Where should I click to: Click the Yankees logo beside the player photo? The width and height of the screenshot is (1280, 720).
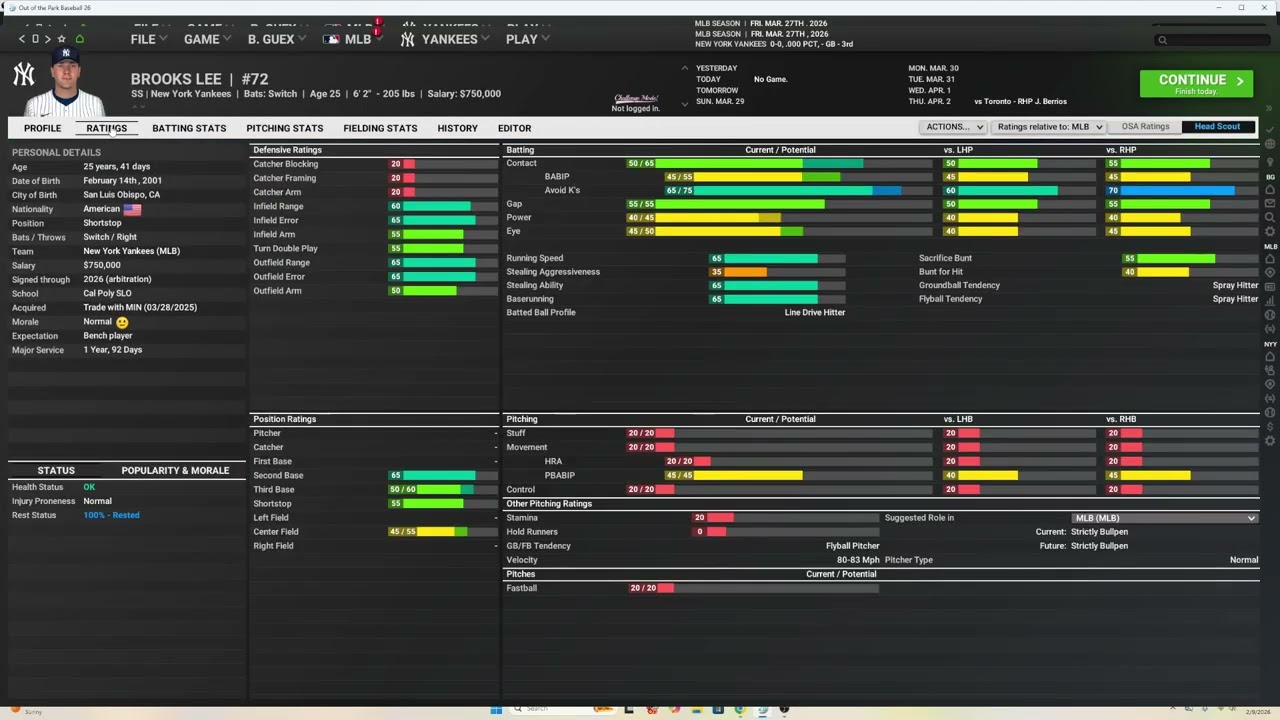point(23,74)
